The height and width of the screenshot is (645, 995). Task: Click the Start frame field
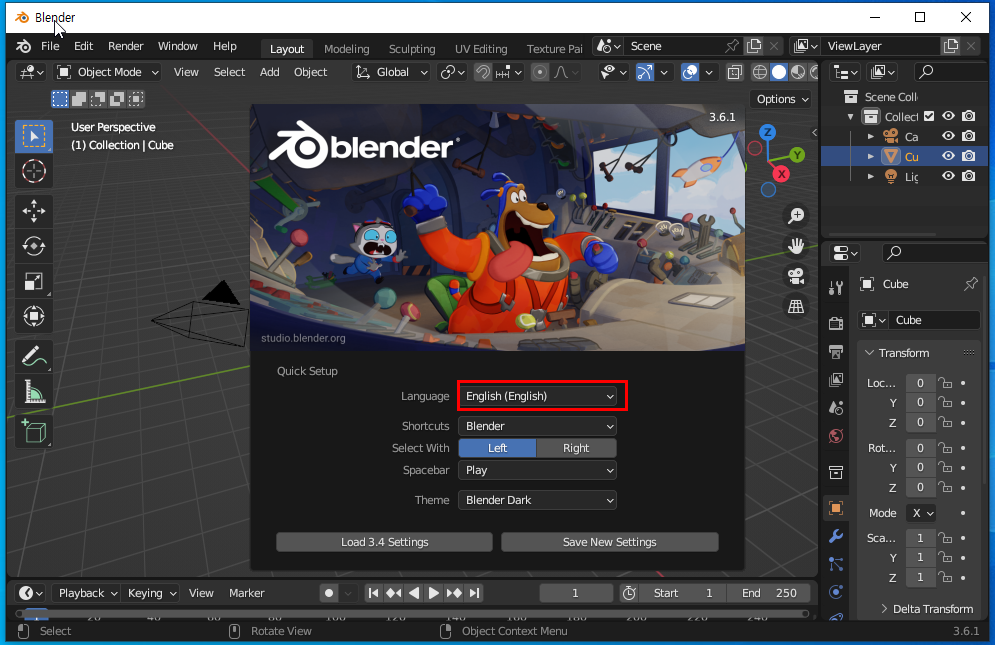coord(683,593)
